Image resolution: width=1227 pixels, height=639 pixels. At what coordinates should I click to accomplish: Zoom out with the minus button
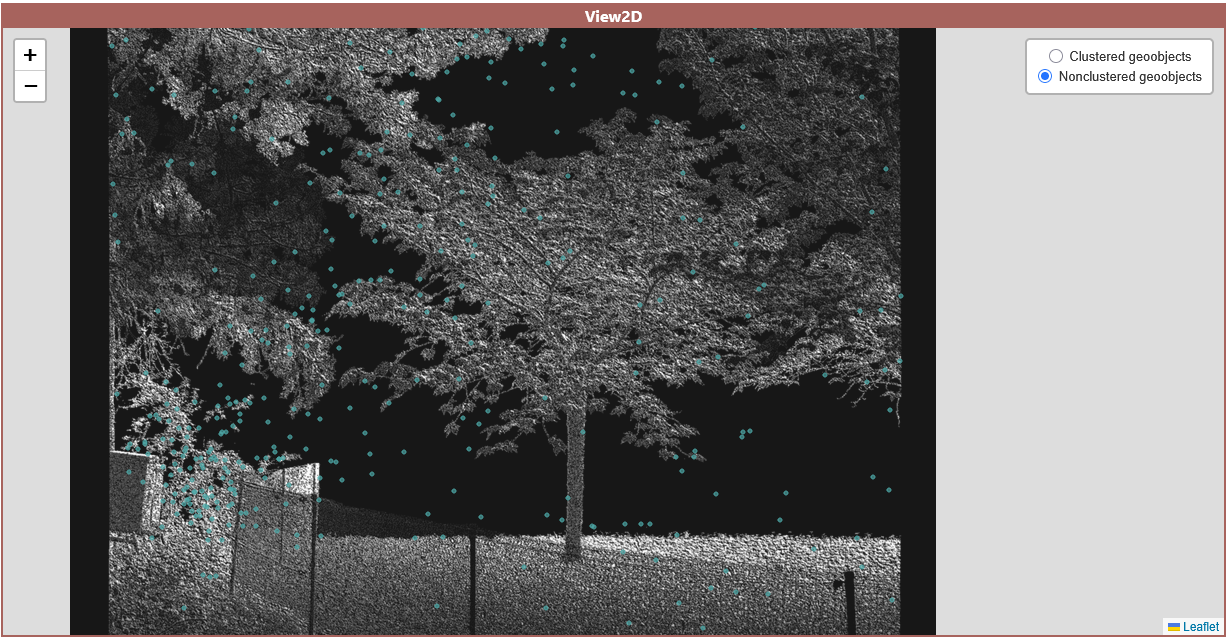30,86
